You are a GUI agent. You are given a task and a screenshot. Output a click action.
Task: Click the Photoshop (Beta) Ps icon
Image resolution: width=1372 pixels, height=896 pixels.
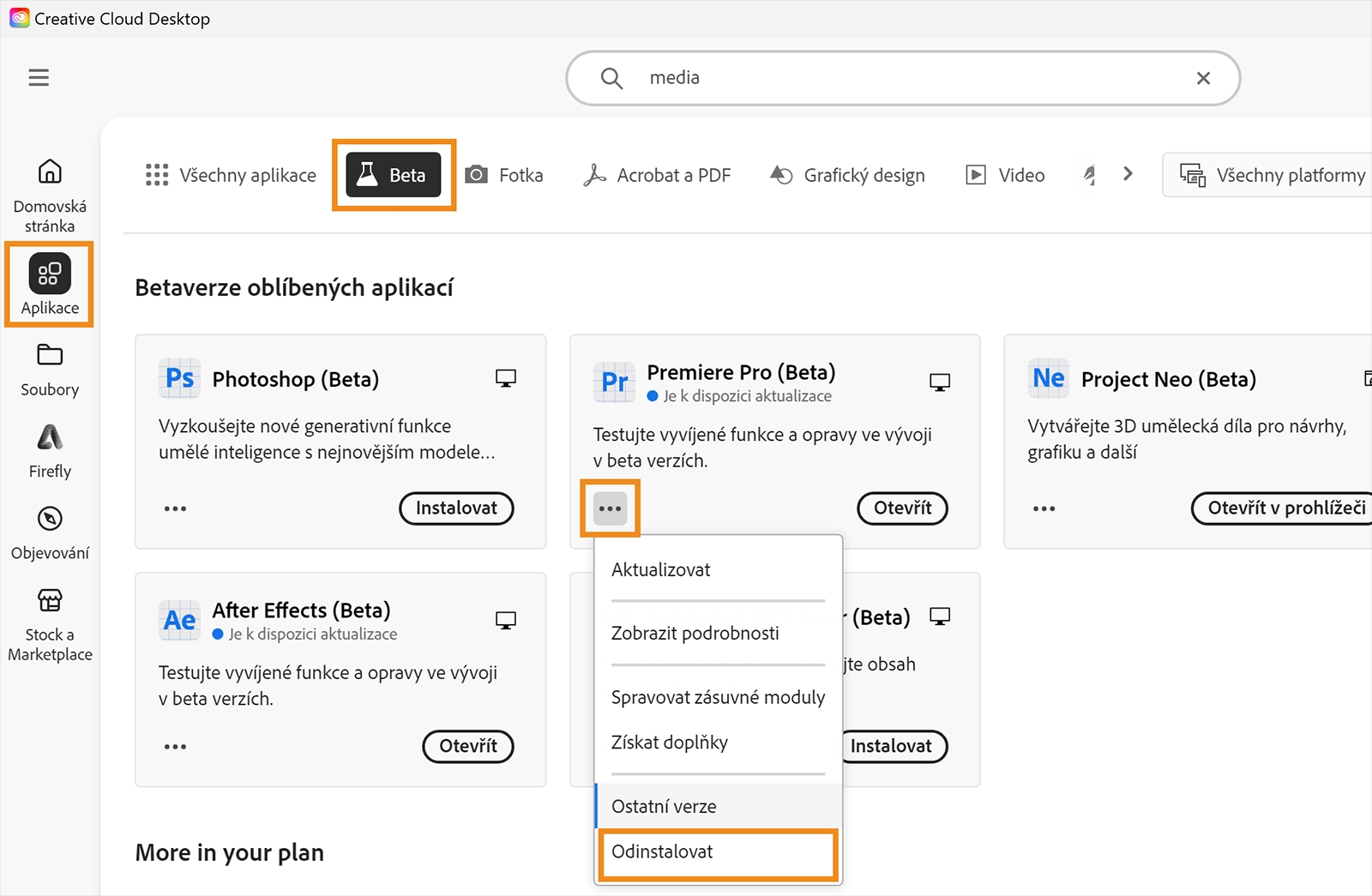pyautogui.click(x=180, y=378)
